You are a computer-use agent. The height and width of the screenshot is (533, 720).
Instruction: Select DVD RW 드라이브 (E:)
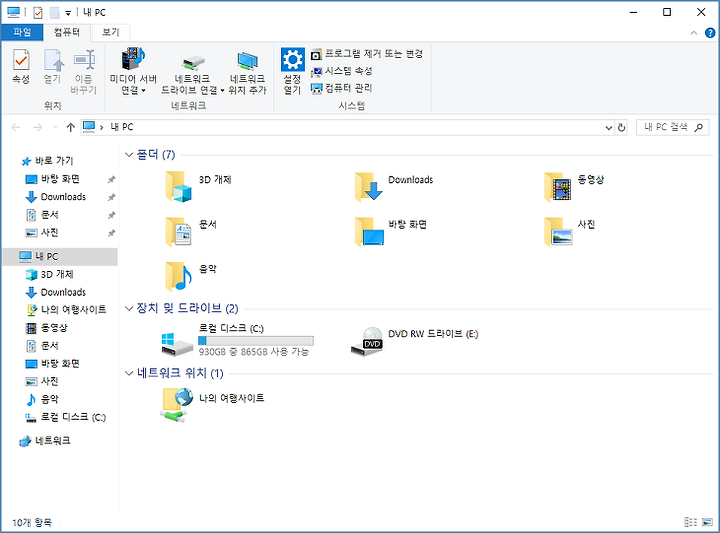coord(415,340)
